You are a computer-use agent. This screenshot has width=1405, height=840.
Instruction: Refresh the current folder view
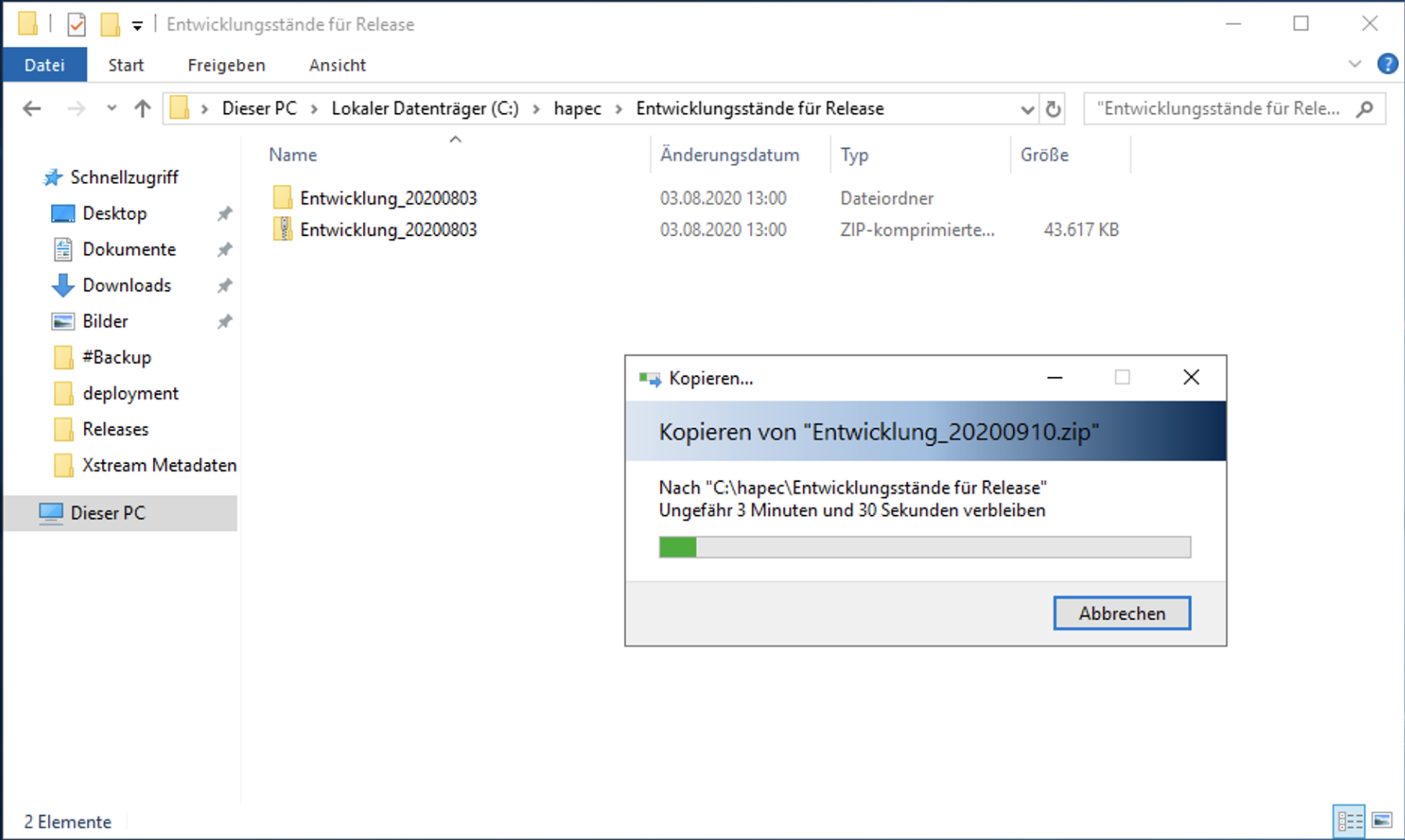(1053, 109)
